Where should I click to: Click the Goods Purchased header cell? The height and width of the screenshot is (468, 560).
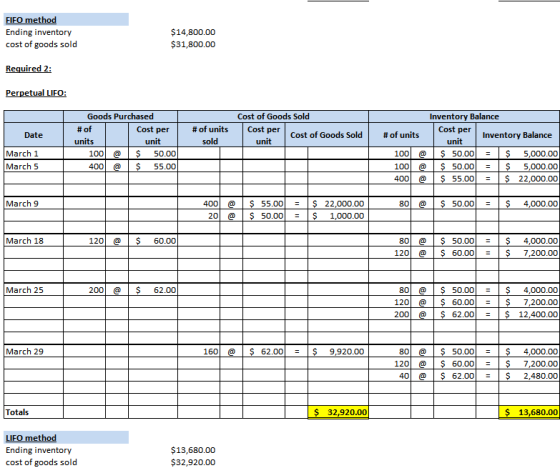[x=120, y=116]
